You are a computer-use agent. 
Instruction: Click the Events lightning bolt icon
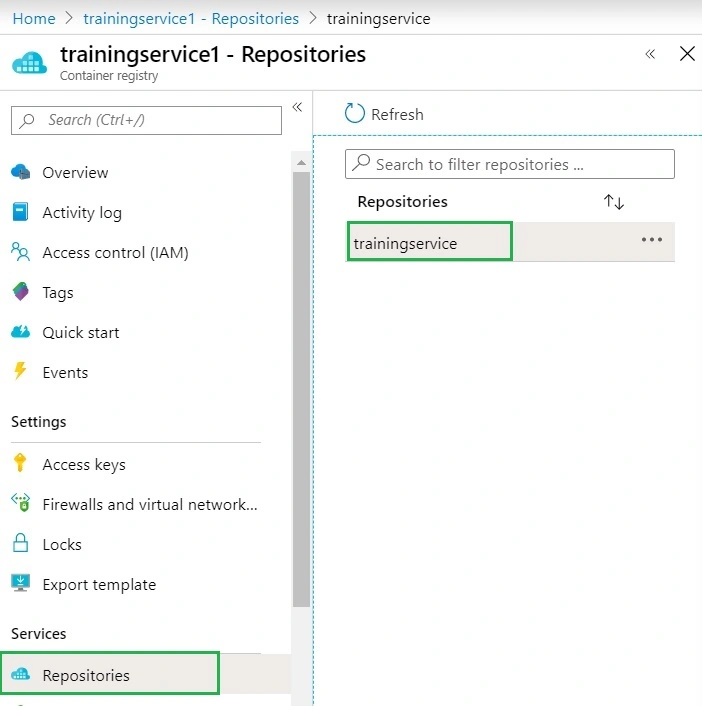[x=20, y=371]
